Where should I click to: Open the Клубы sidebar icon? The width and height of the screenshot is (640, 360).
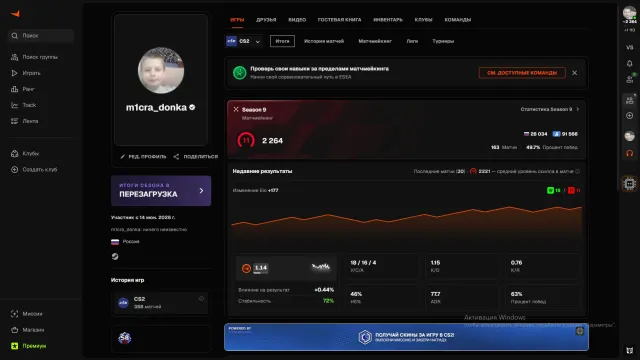(15, 153)
